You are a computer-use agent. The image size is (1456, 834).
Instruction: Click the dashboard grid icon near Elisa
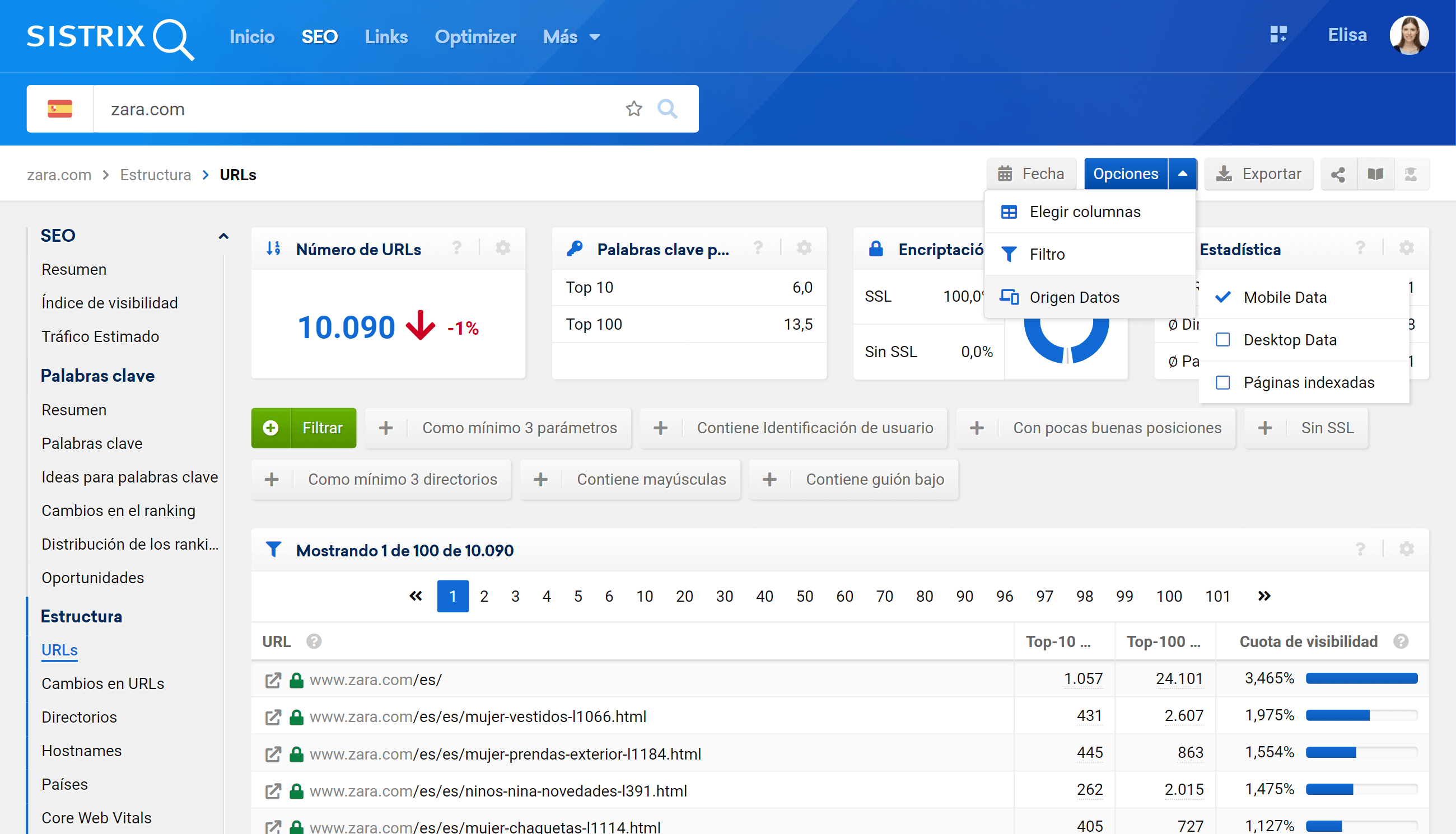click(x=1278, y=35)
